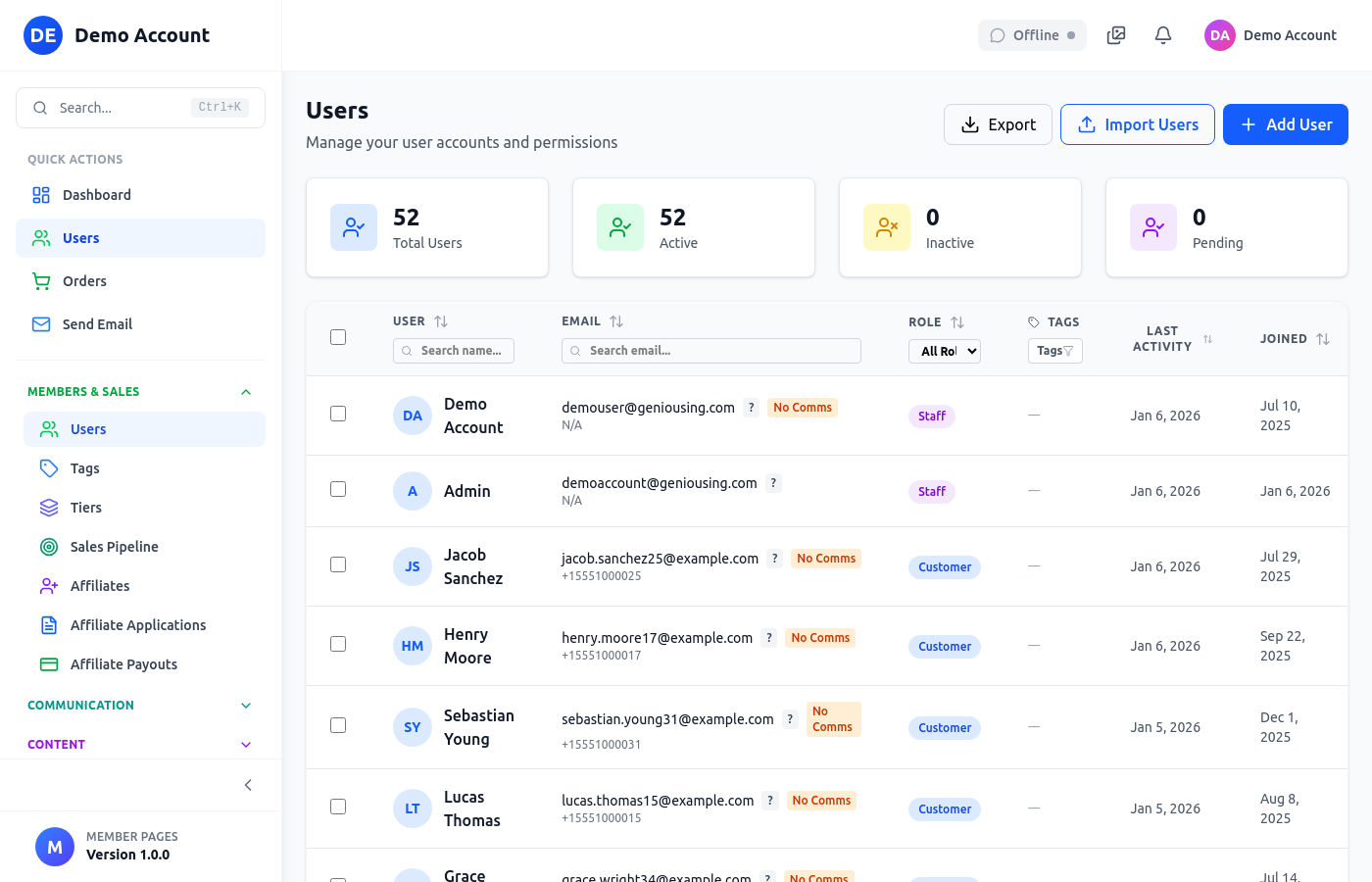Collapse the sidebar with the left chevron
Viewport: 1372px width, 882px height.
(248, 785)
